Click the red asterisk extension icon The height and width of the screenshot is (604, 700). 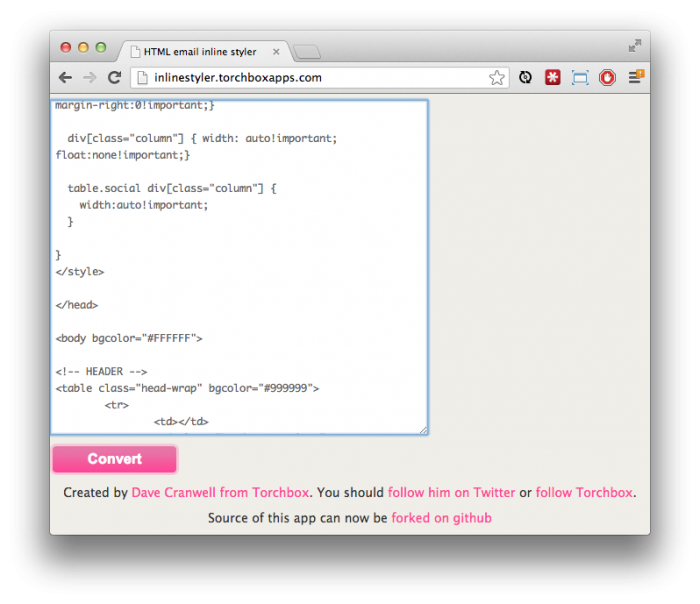point(553,77)
